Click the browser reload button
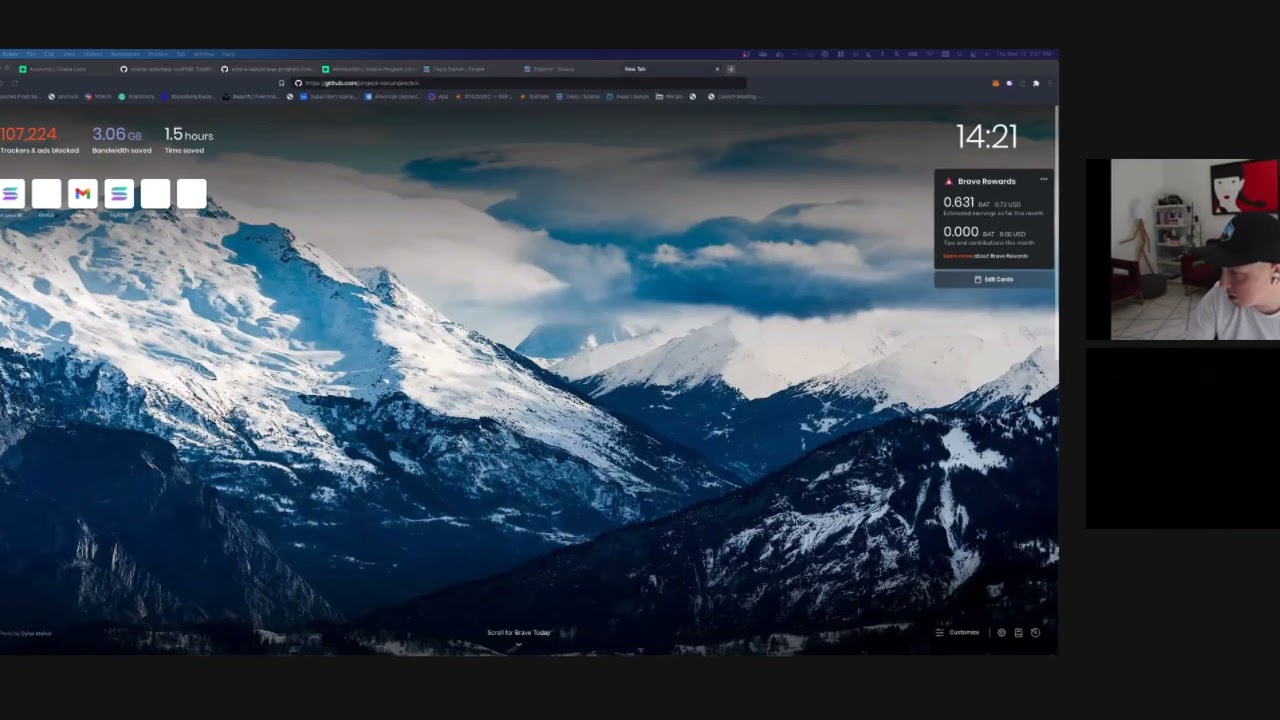The height and width of the screenshot is (720, 1280). [15, 83]
